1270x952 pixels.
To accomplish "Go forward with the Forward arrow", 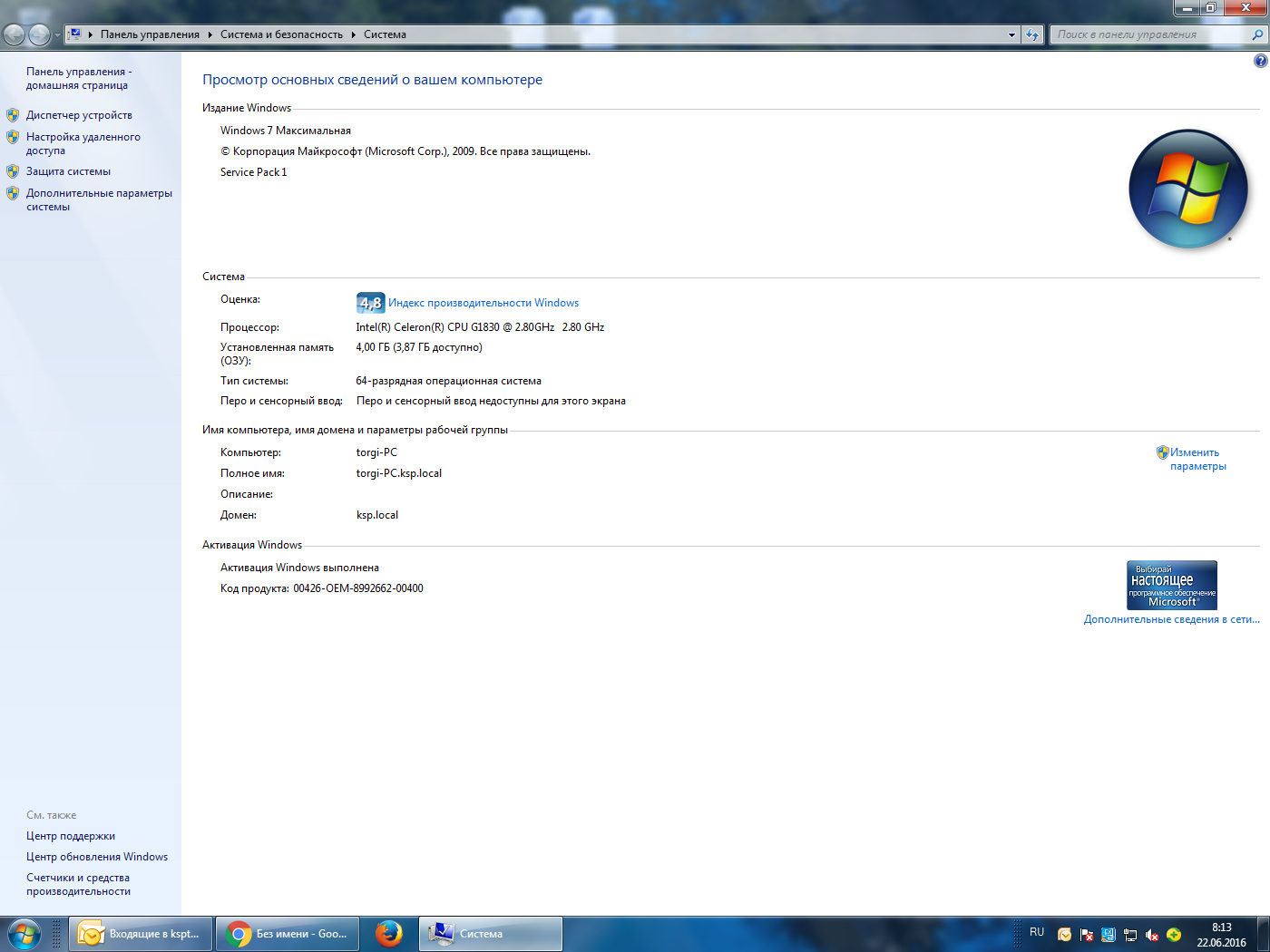I will point(39,34).
